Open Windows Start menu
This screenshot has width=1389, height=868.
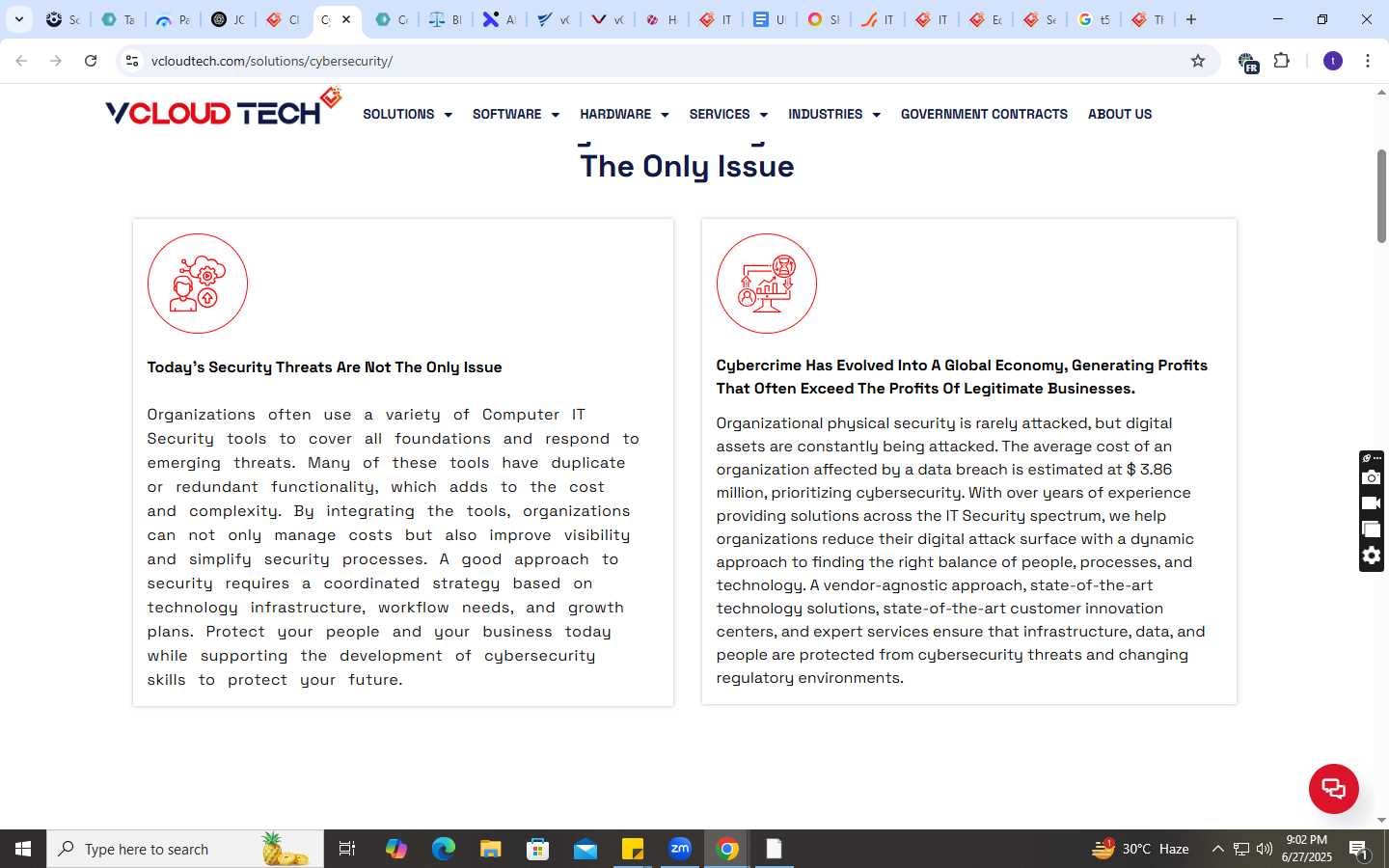[23, 849]
